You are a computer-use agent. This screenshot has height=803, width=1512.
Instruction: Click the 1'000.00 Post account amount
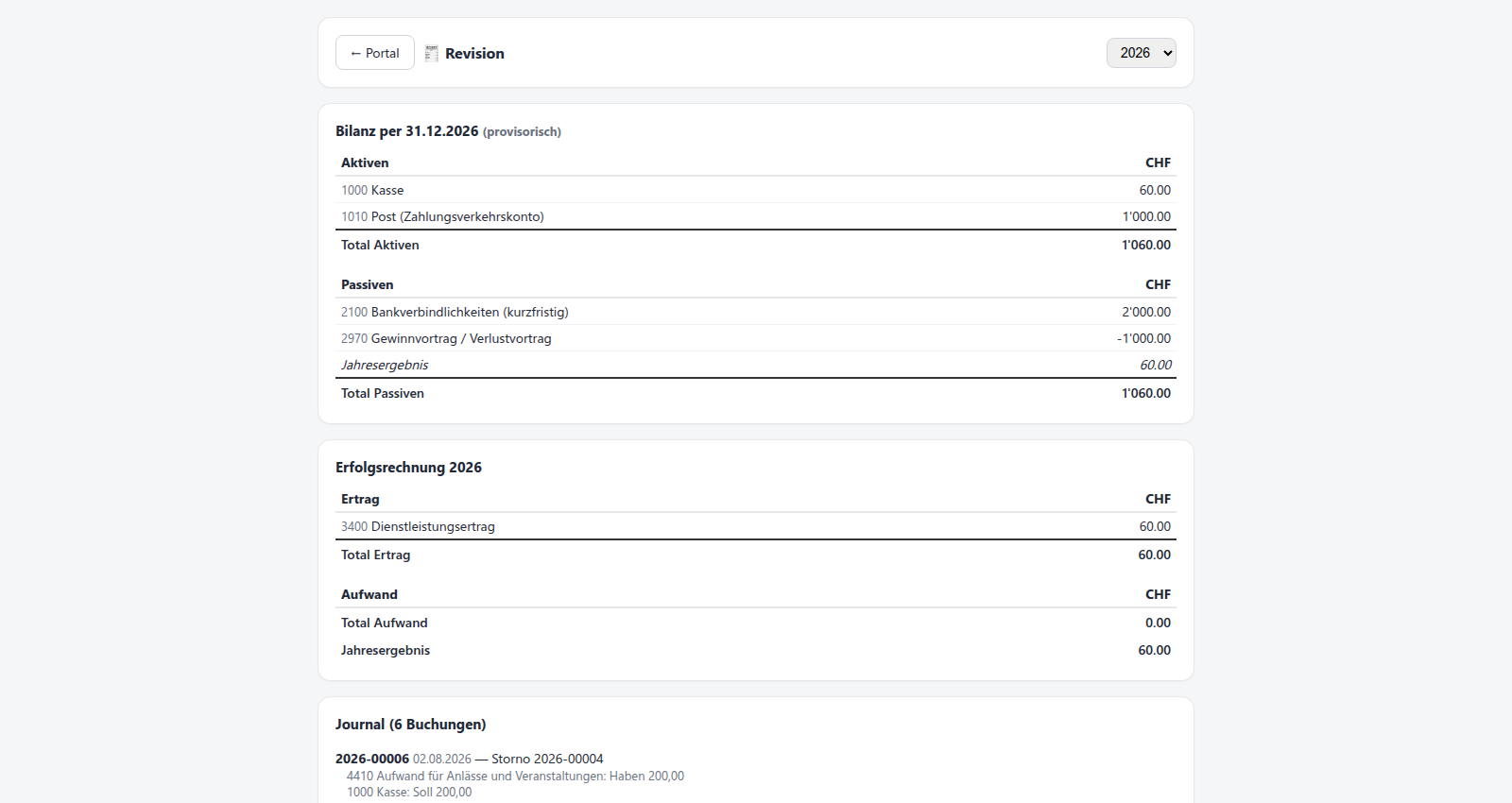(x=1146, y=216)
